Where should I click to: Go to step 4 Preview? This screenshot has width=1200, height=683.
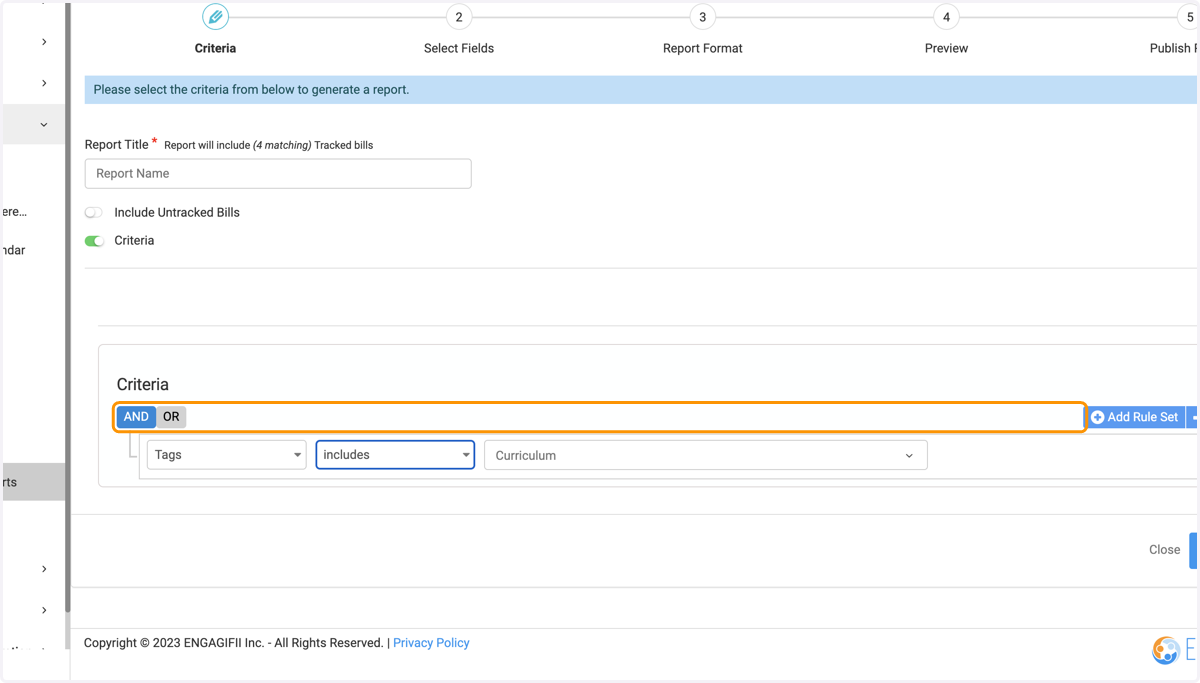pyautogui.click(x=946, y=17)
